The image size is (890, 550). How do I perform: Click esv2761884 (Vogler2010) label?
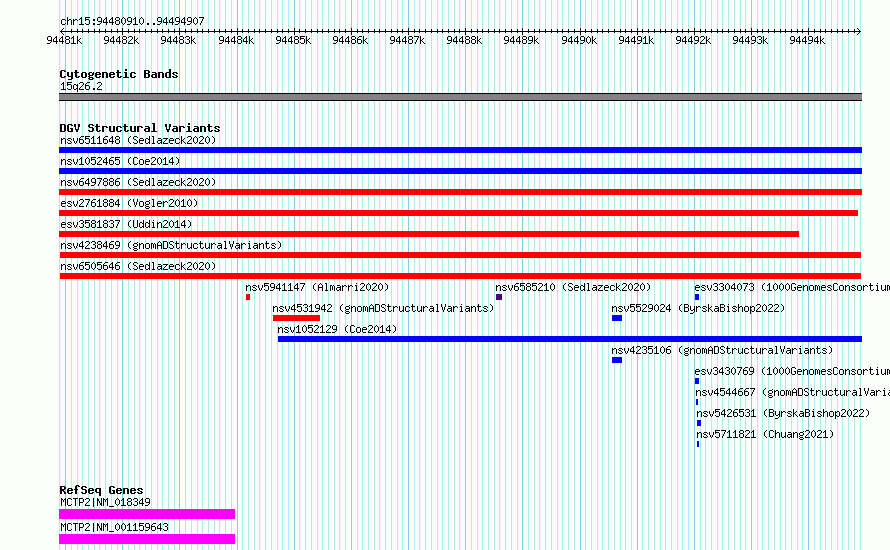point(129,203)
